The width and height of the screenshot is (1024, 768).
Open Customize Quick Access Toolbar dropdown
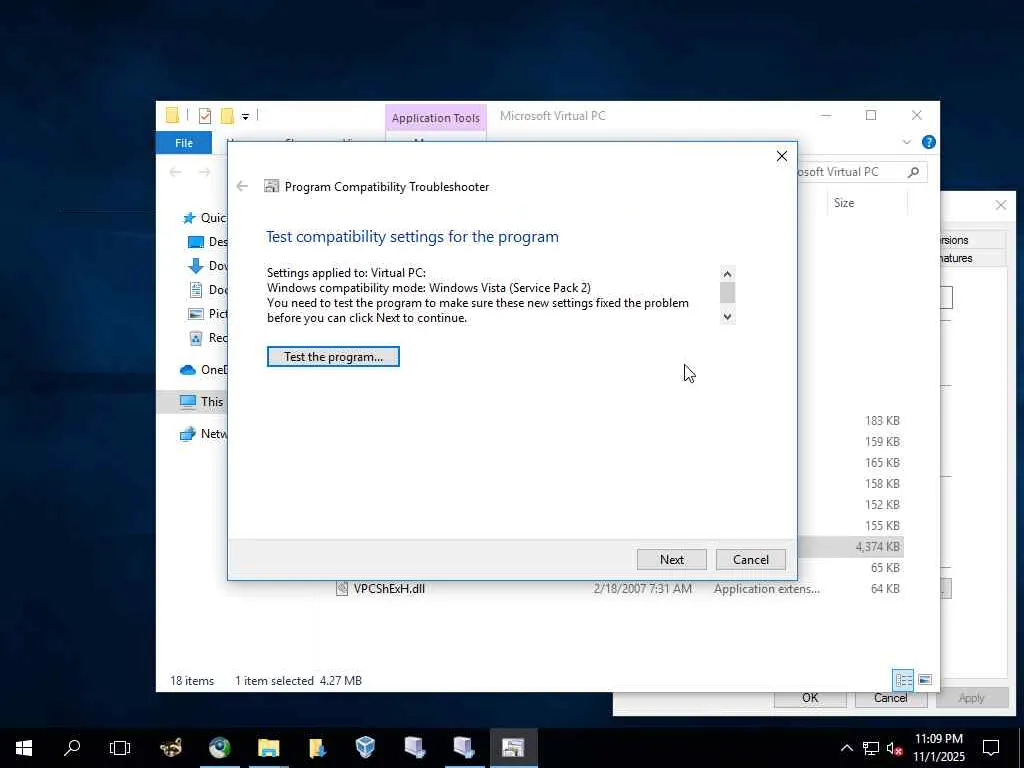(246, 116)
